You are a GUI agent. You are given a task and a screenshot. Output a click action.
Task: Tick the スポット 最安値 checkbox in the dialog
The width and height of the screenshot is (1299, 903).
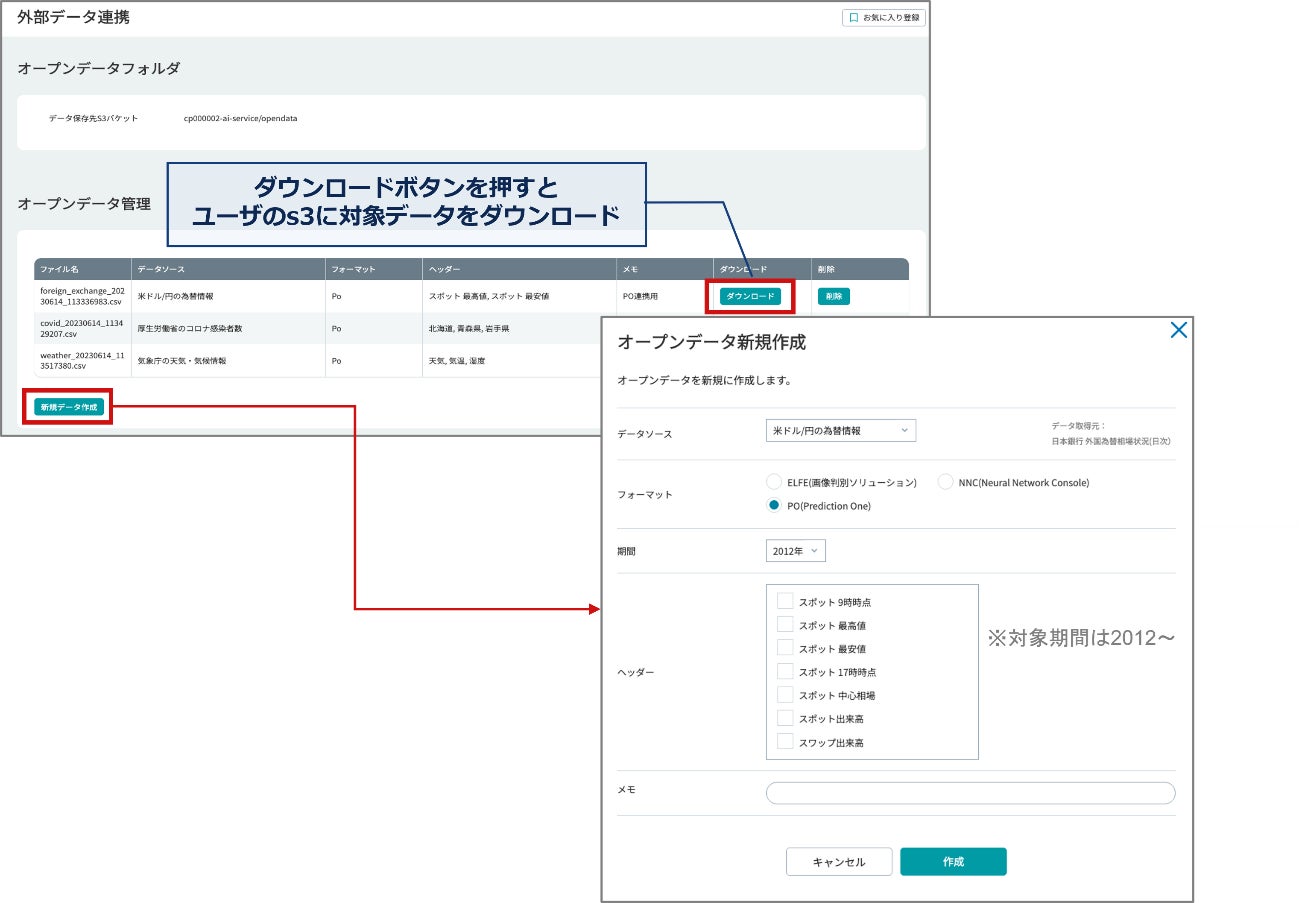(785, 648)
